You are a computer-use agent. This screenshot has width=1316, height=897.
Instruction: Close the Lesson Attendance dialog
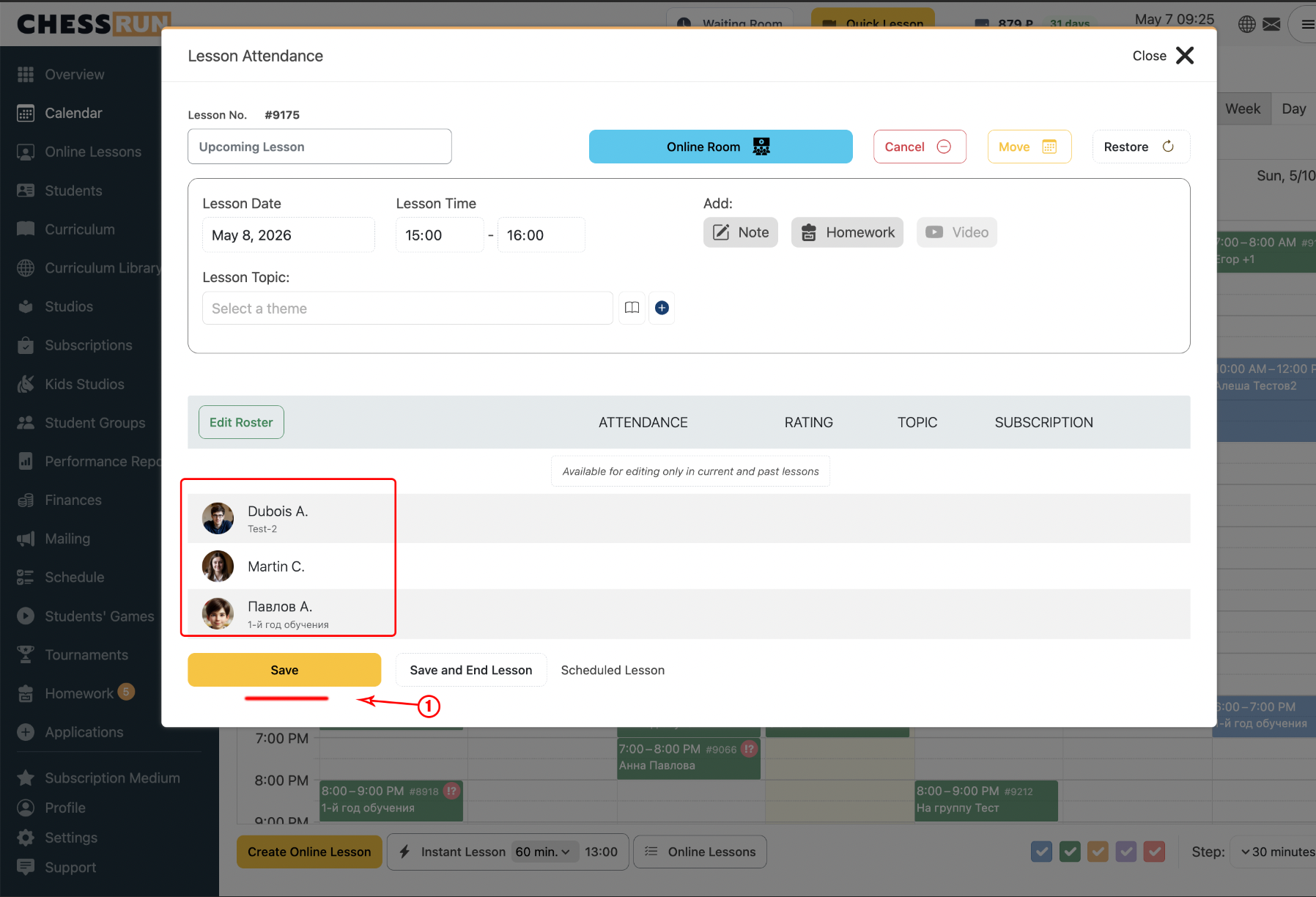pos(1163,56)
